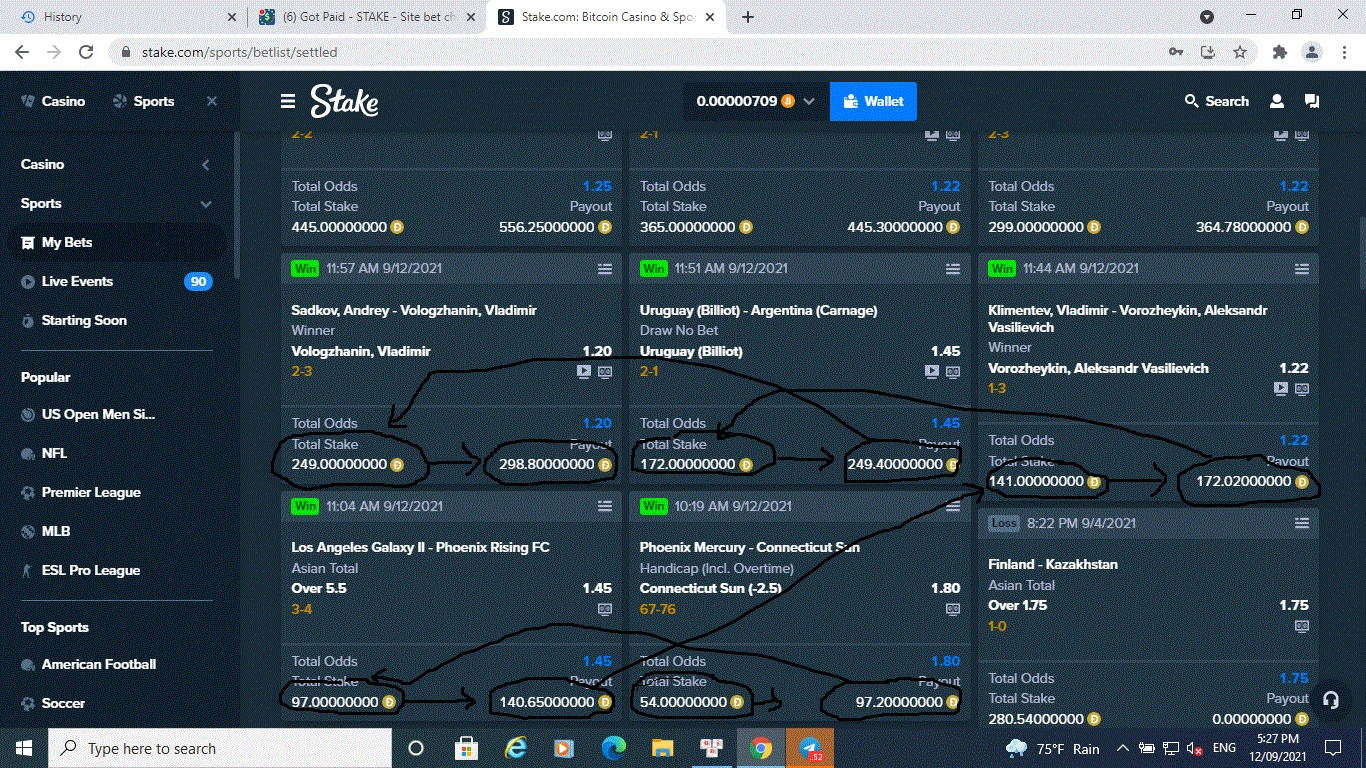Show scoreboard for Finland - Kazakhstan bet

(1302, 626)
